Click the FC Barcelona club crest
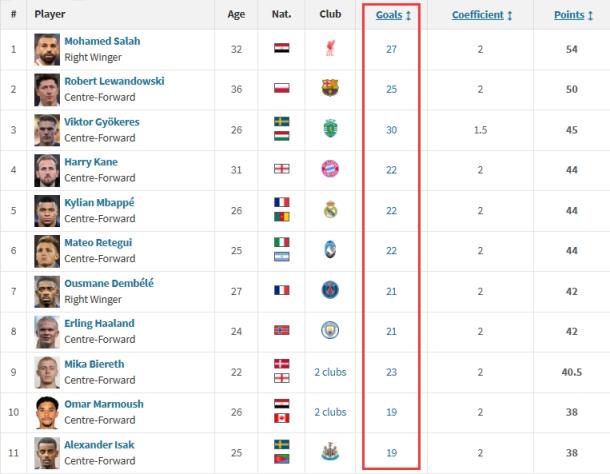Viewport: 610px width, 474px height. tap(330, 88)
